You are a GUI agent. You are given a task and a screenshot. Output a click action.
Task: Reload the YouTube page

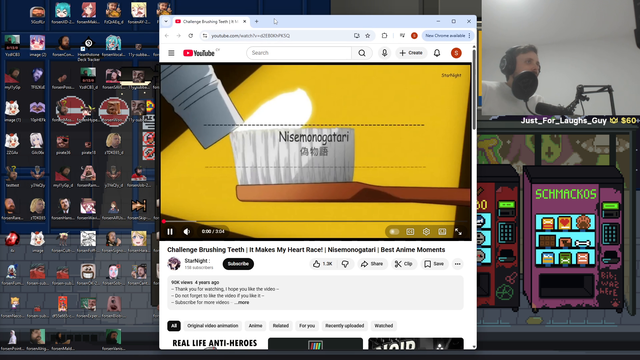point(191,36)
